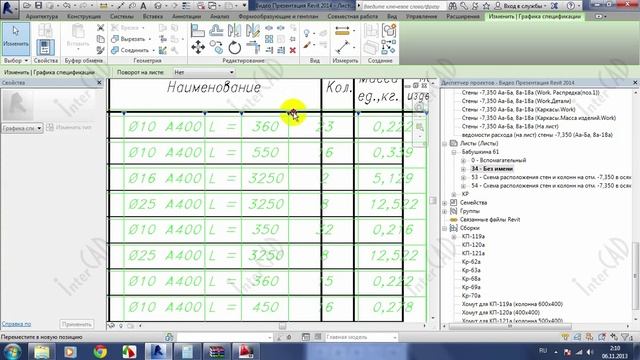Image resolution: width=640 pixels, height=360 pixels.
Task: Click the search keyword input field
Action: (x=402, y=6)
